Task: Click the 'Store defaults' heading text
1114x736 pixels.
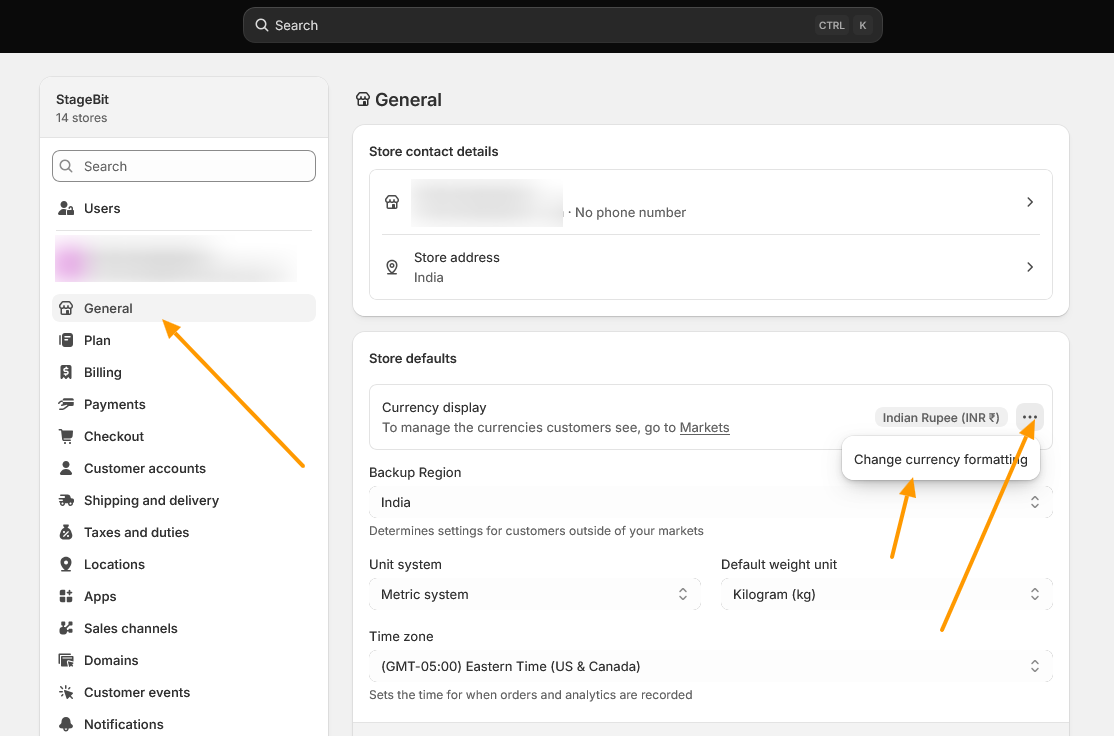Action: [x=413, y=359]
